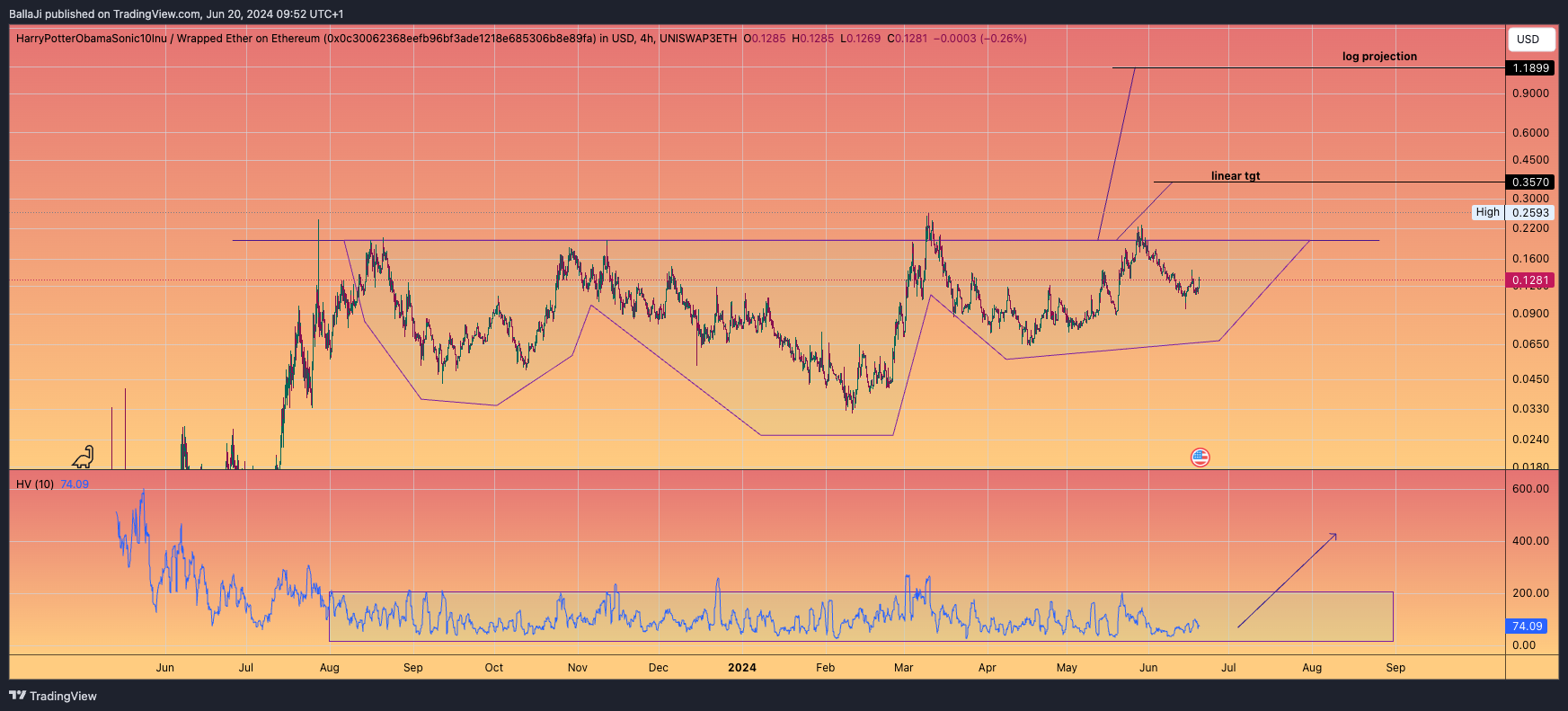Click the 1.1899 price label

click(1530, 68)
